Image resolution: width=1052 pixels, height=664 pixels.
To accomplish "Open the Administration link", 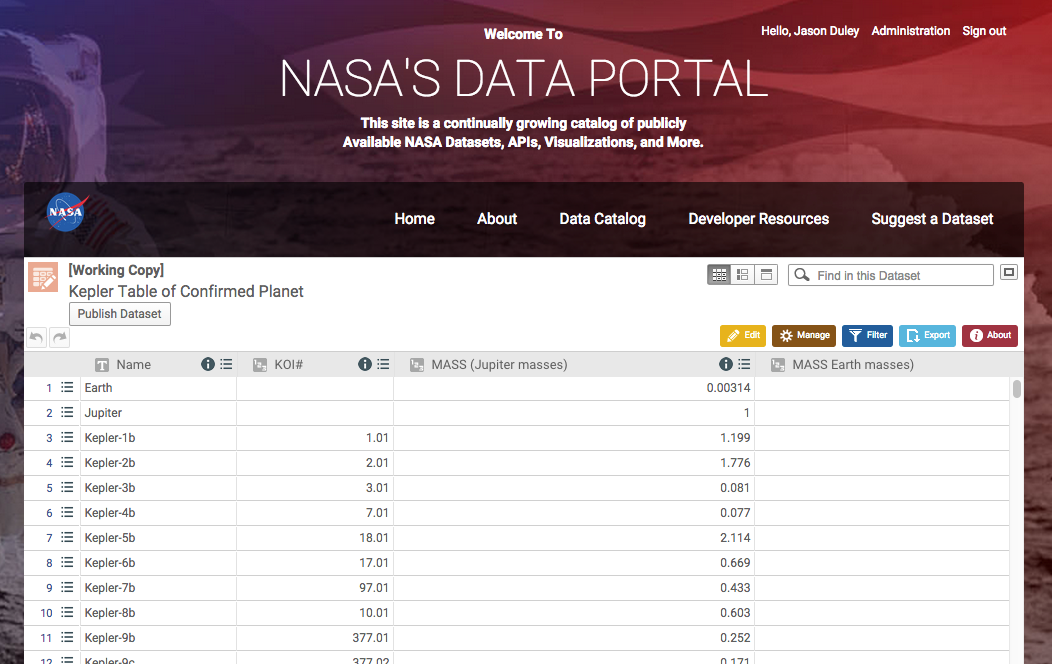I will pos(910,31).
